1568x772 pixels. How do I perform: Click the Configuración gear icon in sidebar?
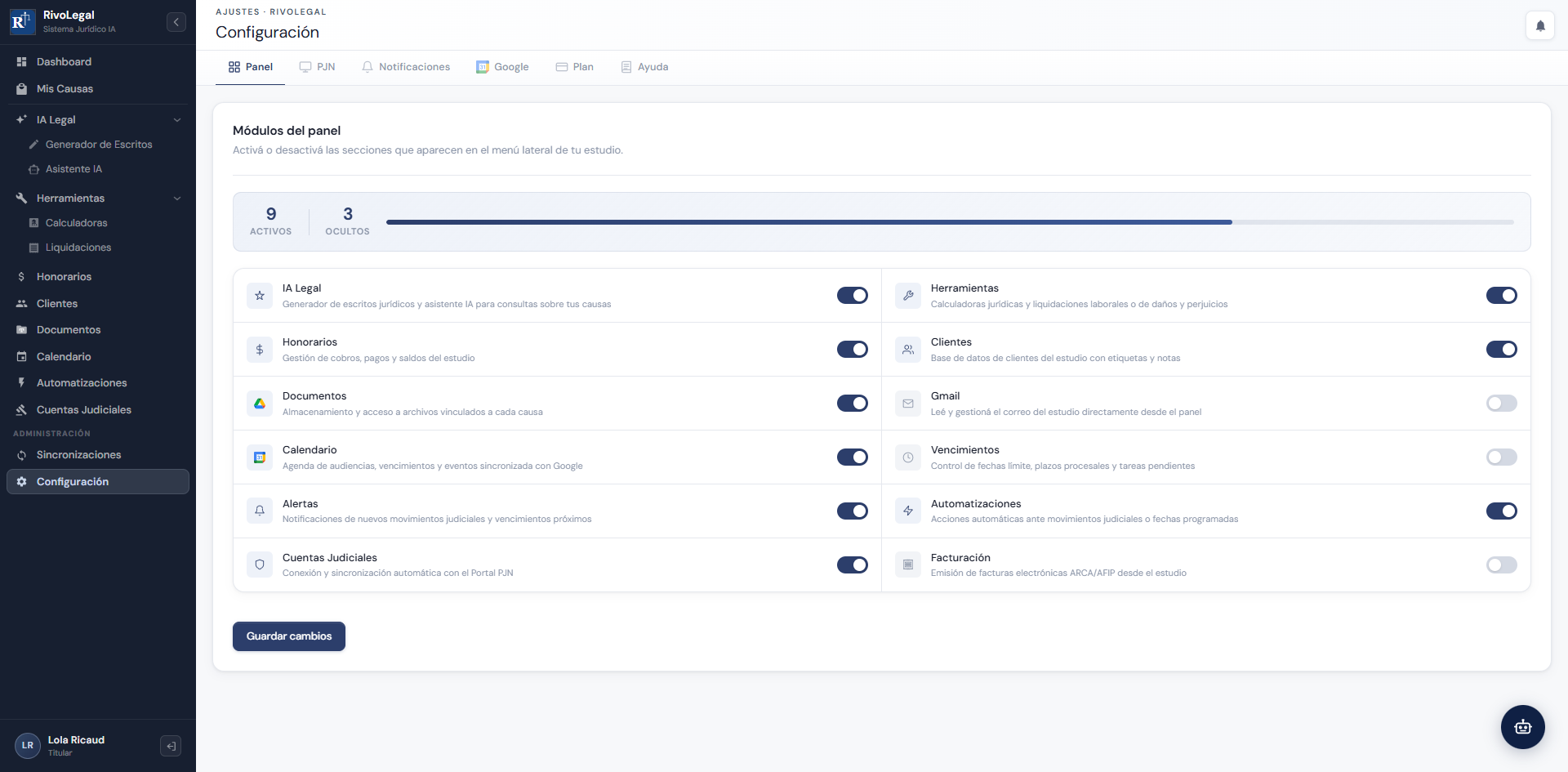pyautogui.click(x=22, y=482)
